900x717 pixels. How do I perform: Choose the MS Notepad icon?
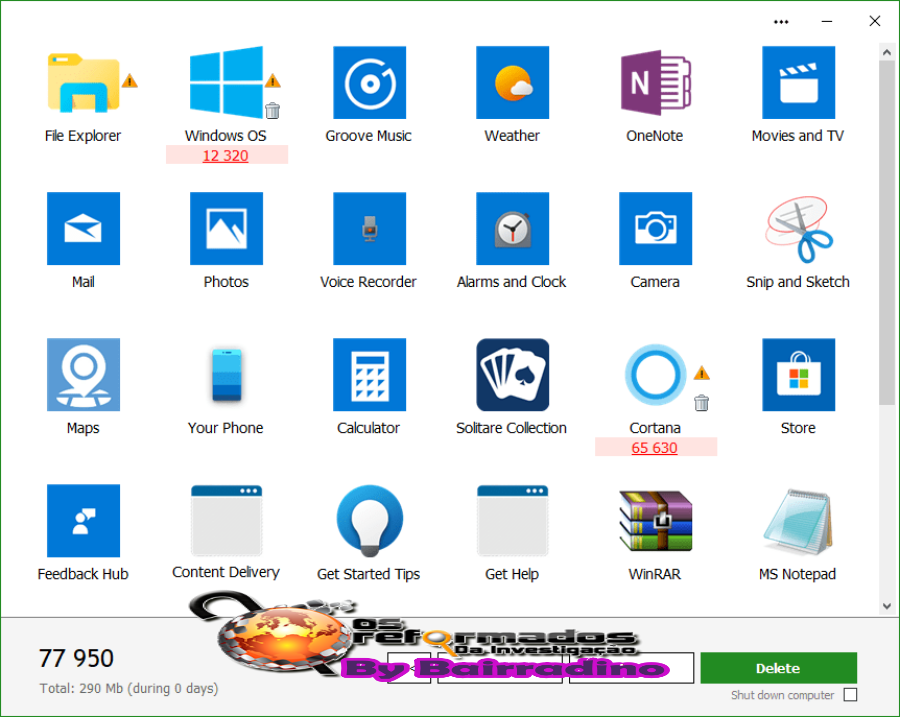pos(798,521)
